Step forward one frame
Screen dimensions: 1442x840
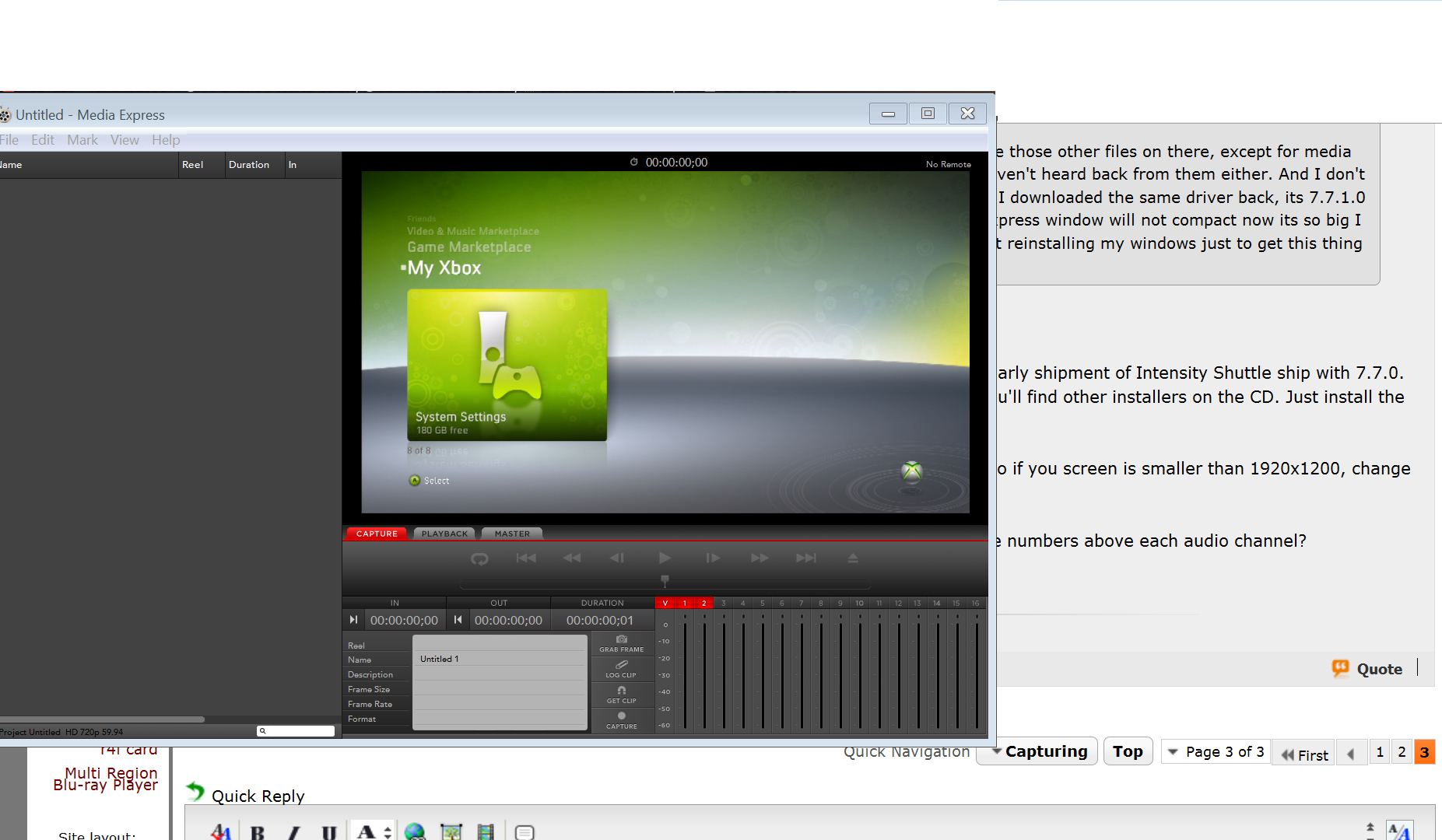(712, 558)
